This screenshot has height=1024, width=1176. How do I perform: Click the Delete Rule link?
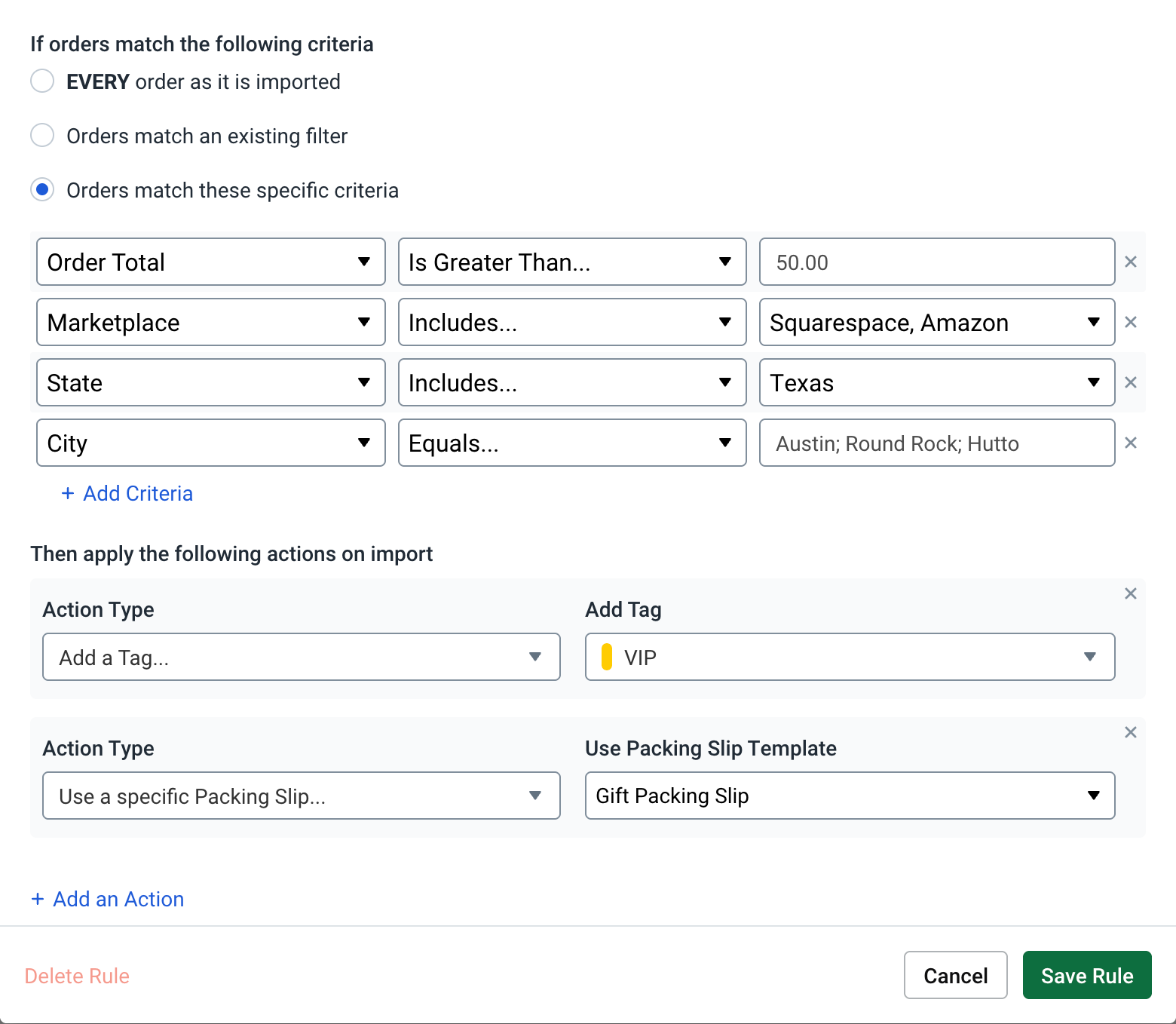click(x=77, y=976)
